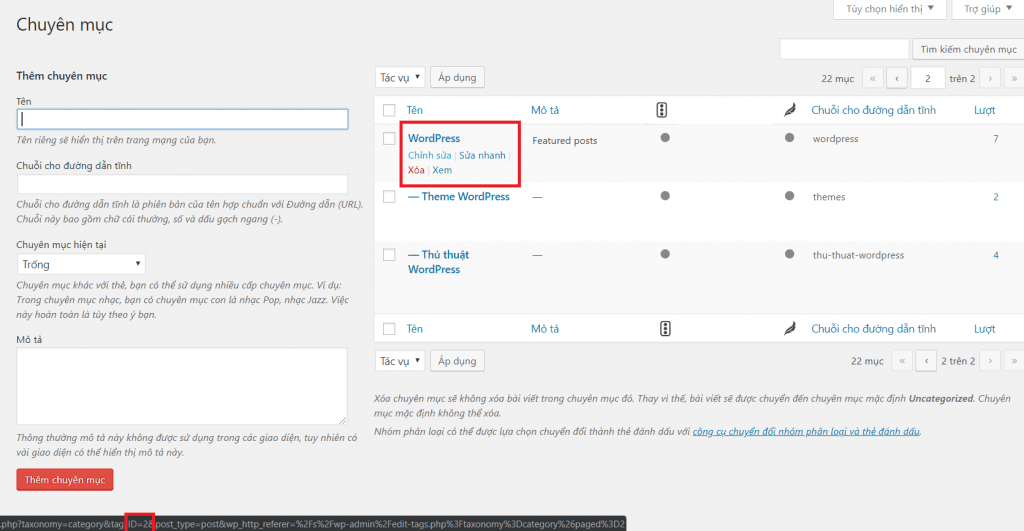Click the SEO score traffic-light icon in the top header

(662, 110)
